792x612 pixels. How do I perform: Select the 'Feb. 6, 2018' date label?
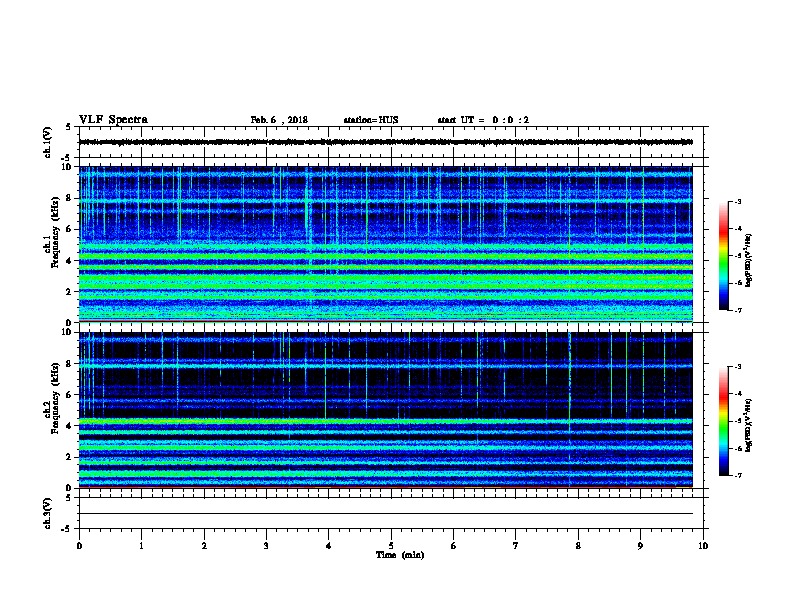click(x=279, y=120)
